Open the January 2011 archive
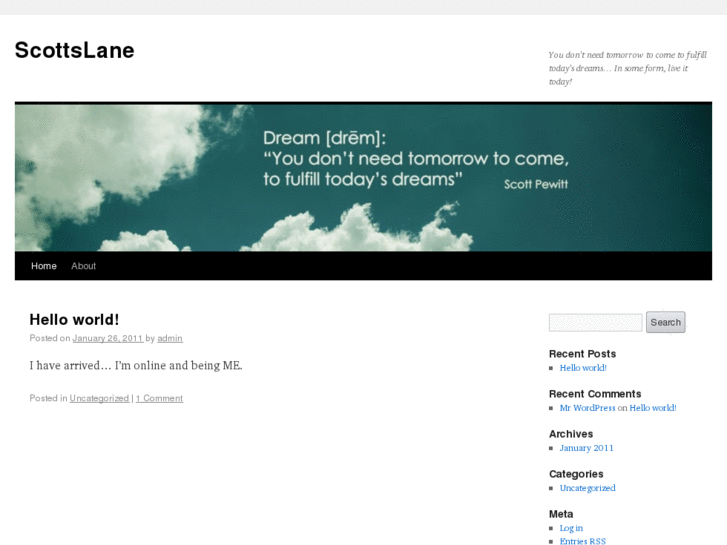727x545 pixels. coord(586,448)
